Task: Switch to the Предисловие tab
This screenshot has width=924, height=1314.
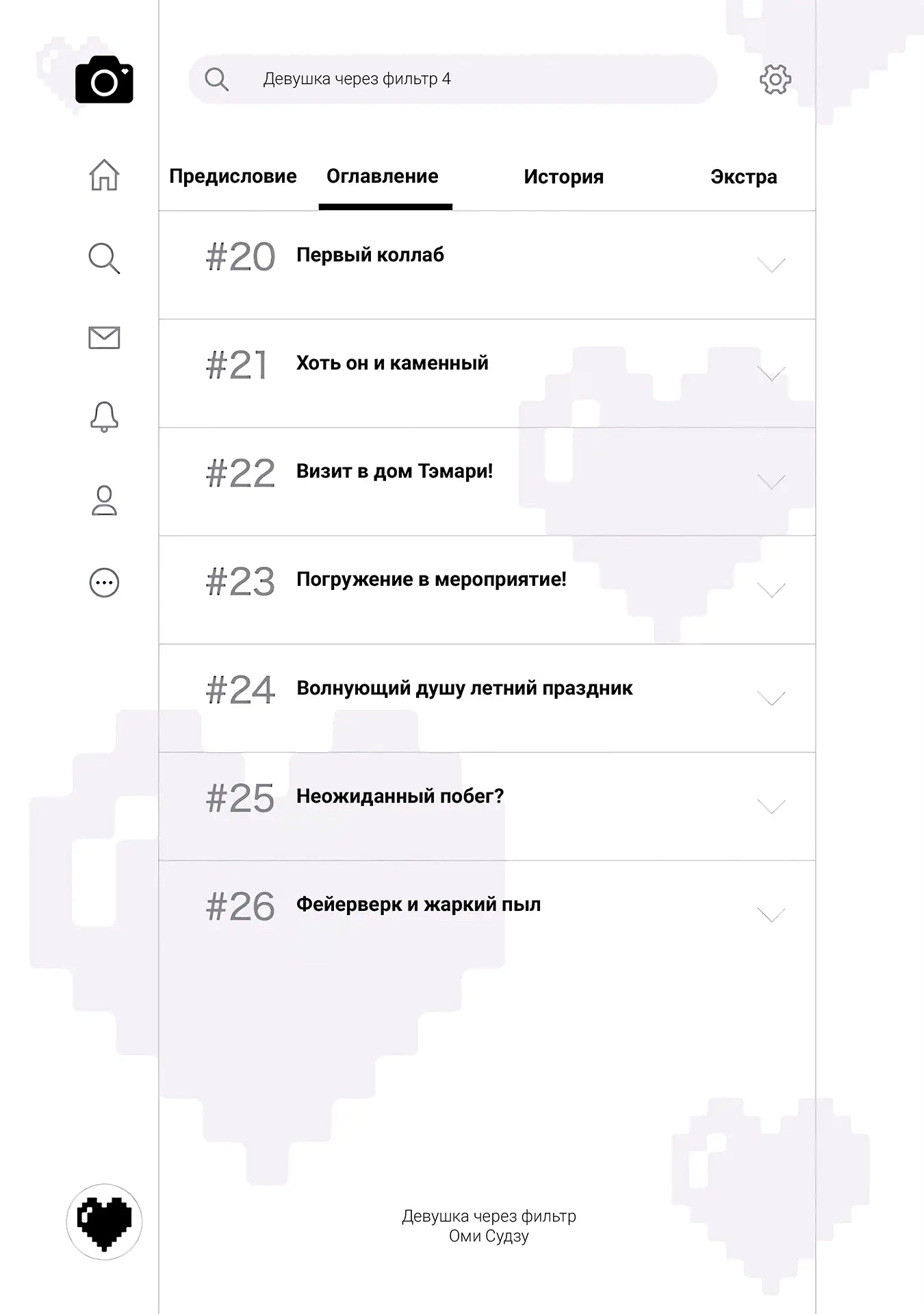Action: [x=233, y=177]
